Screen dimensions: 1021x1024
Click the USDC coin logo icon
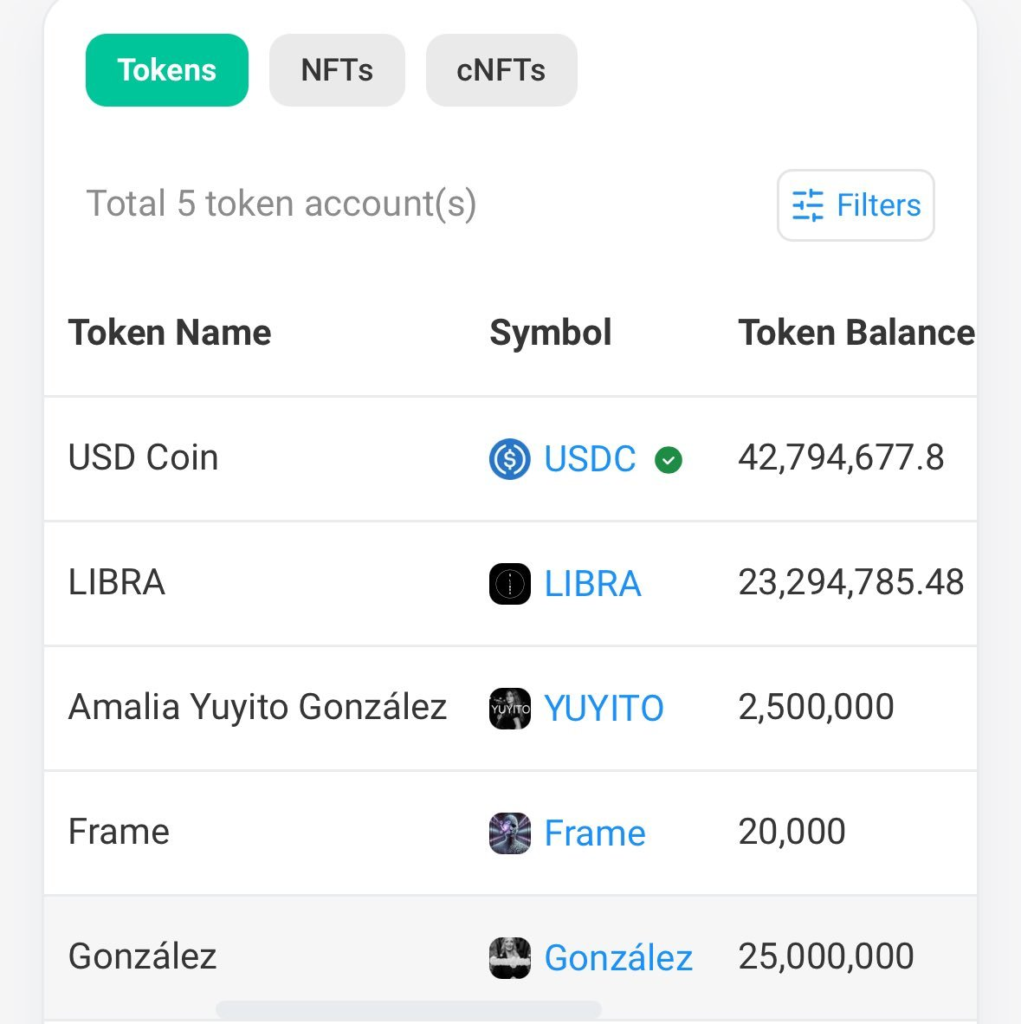[509, 459]
